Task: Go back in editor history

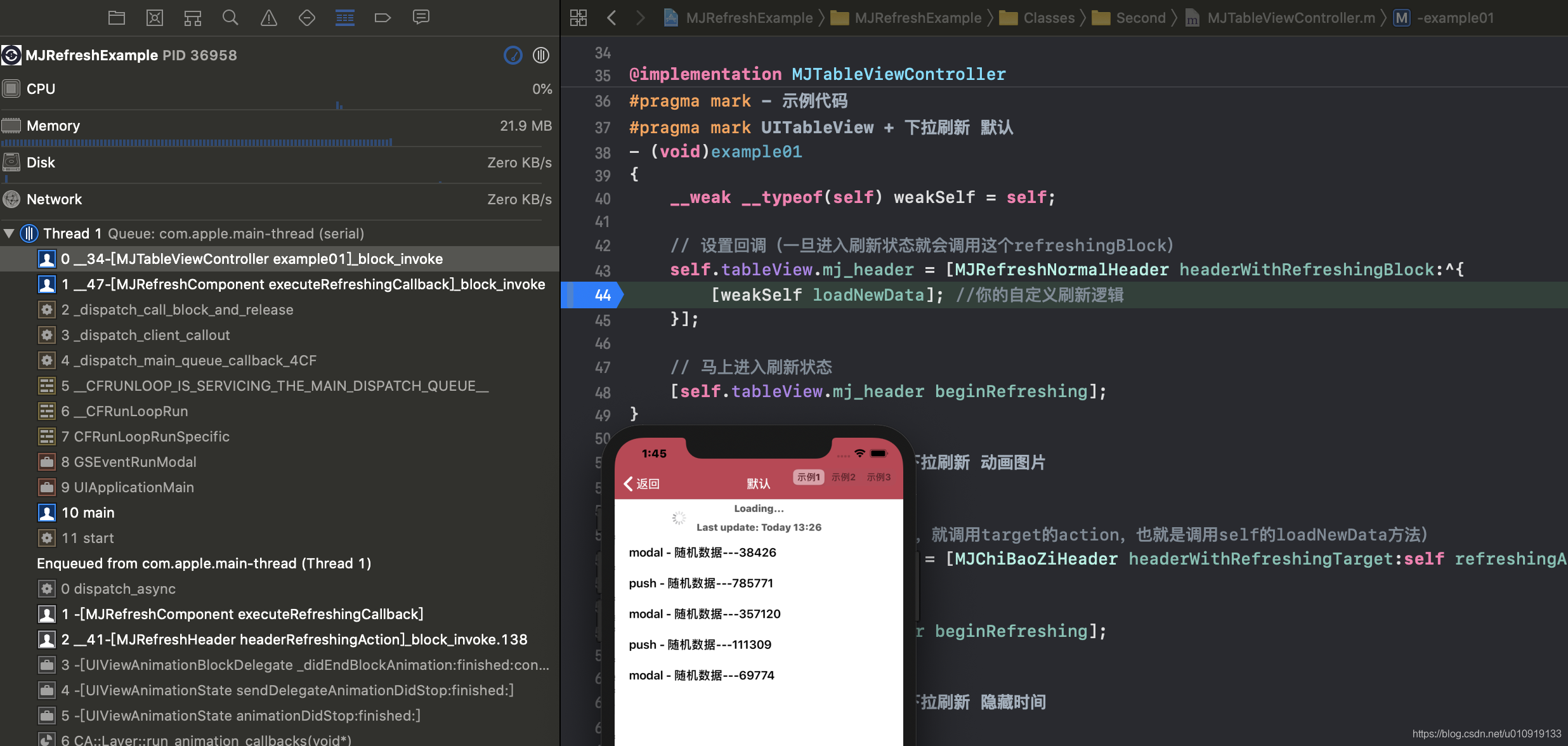Action: pyautogui.click(x=611, y=18)
